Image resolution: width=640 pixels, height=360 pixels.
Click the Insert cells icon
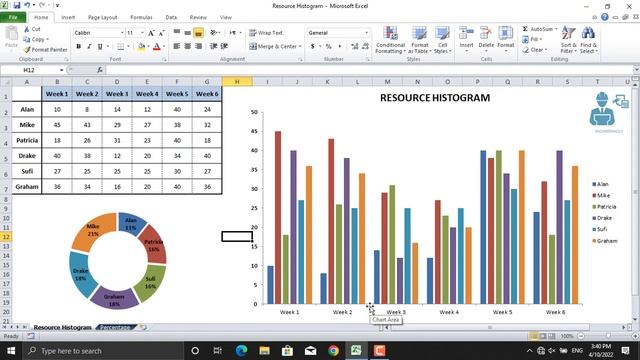[x=466, y=33]
